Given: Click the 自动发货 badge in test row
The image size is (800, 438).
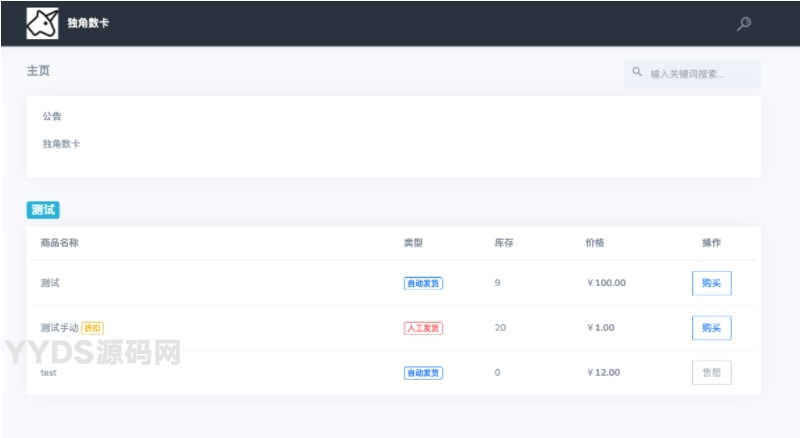Looking at the screenshot, I should pyautogui.click(x=423, y=373).
